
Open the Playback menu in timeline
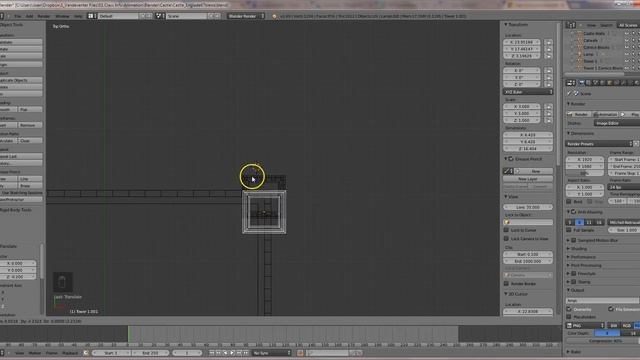[70, 353]
